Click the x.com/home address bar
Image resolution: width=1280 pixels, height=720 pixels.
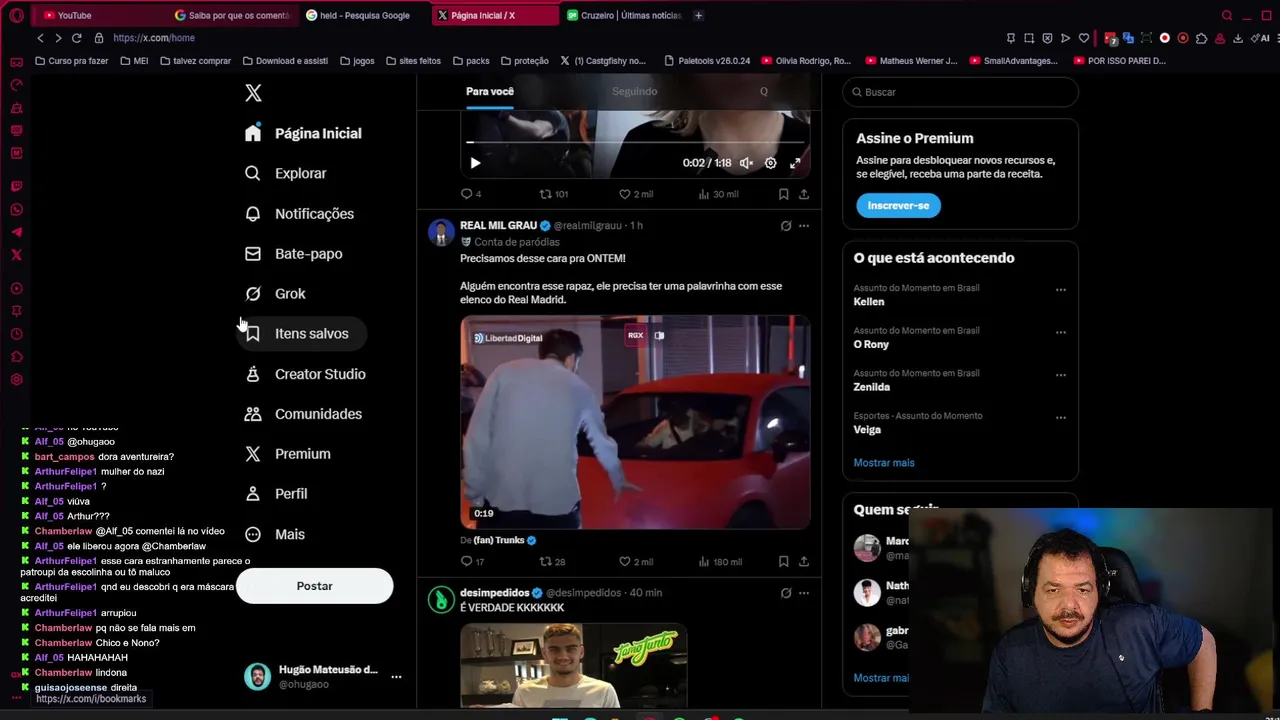tap(154, 38)
